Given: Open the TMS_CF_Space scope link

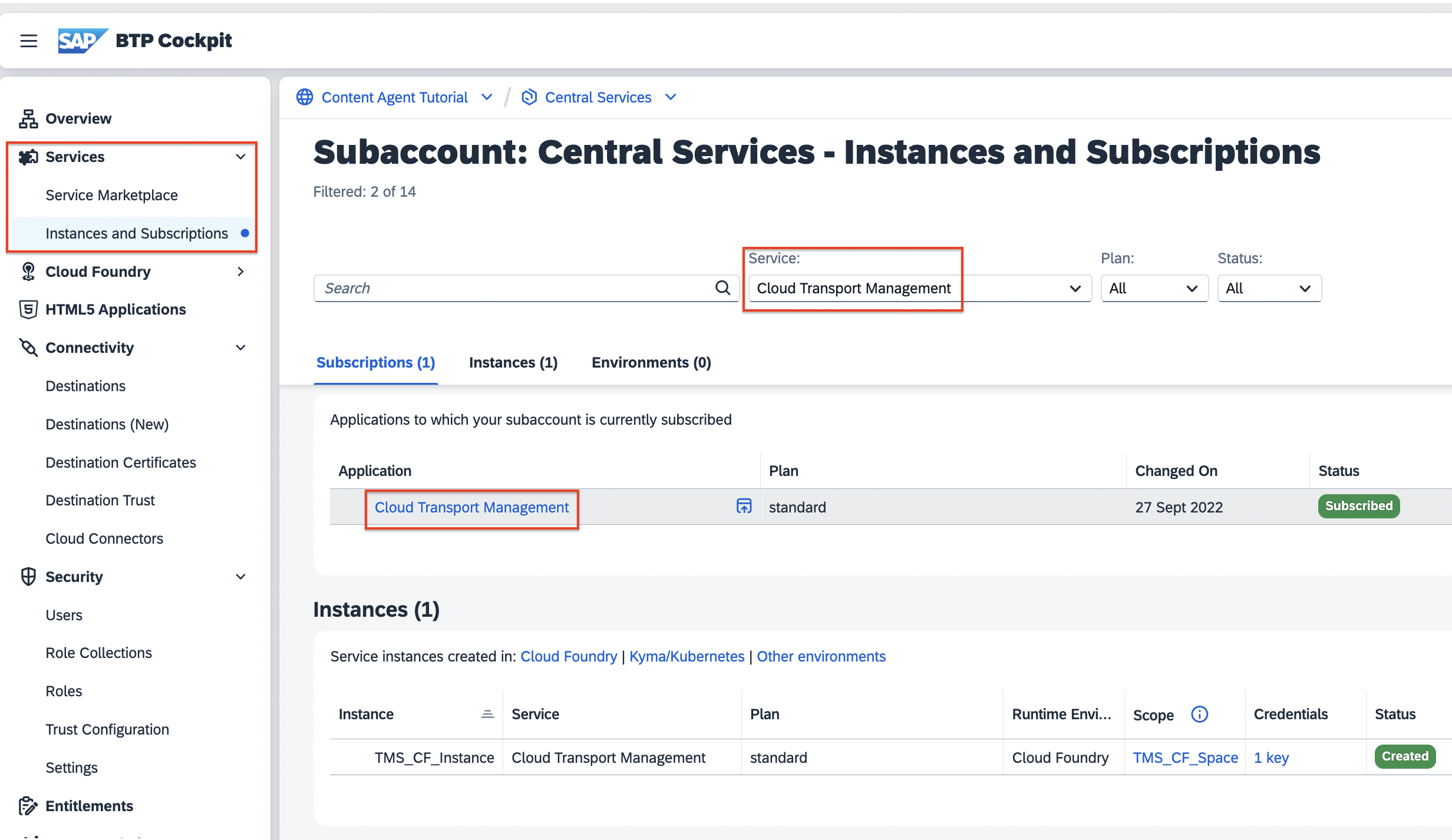Looking at the screenshot, I should tap(1185, 758).
